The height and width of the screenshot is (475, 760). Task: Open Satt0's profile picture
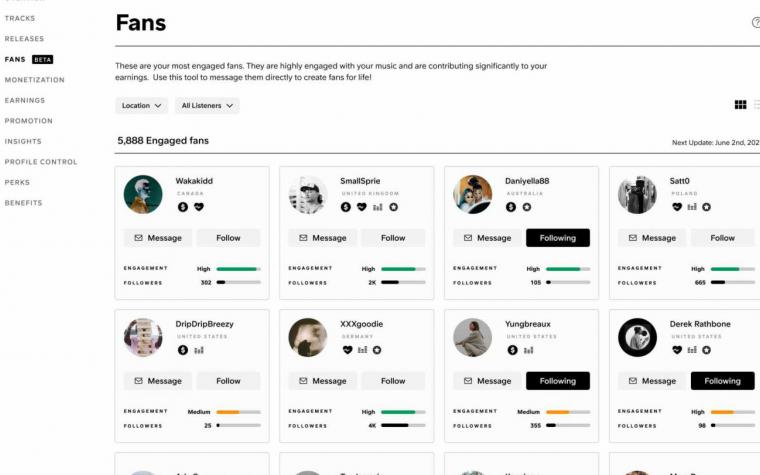click(637, 194)
